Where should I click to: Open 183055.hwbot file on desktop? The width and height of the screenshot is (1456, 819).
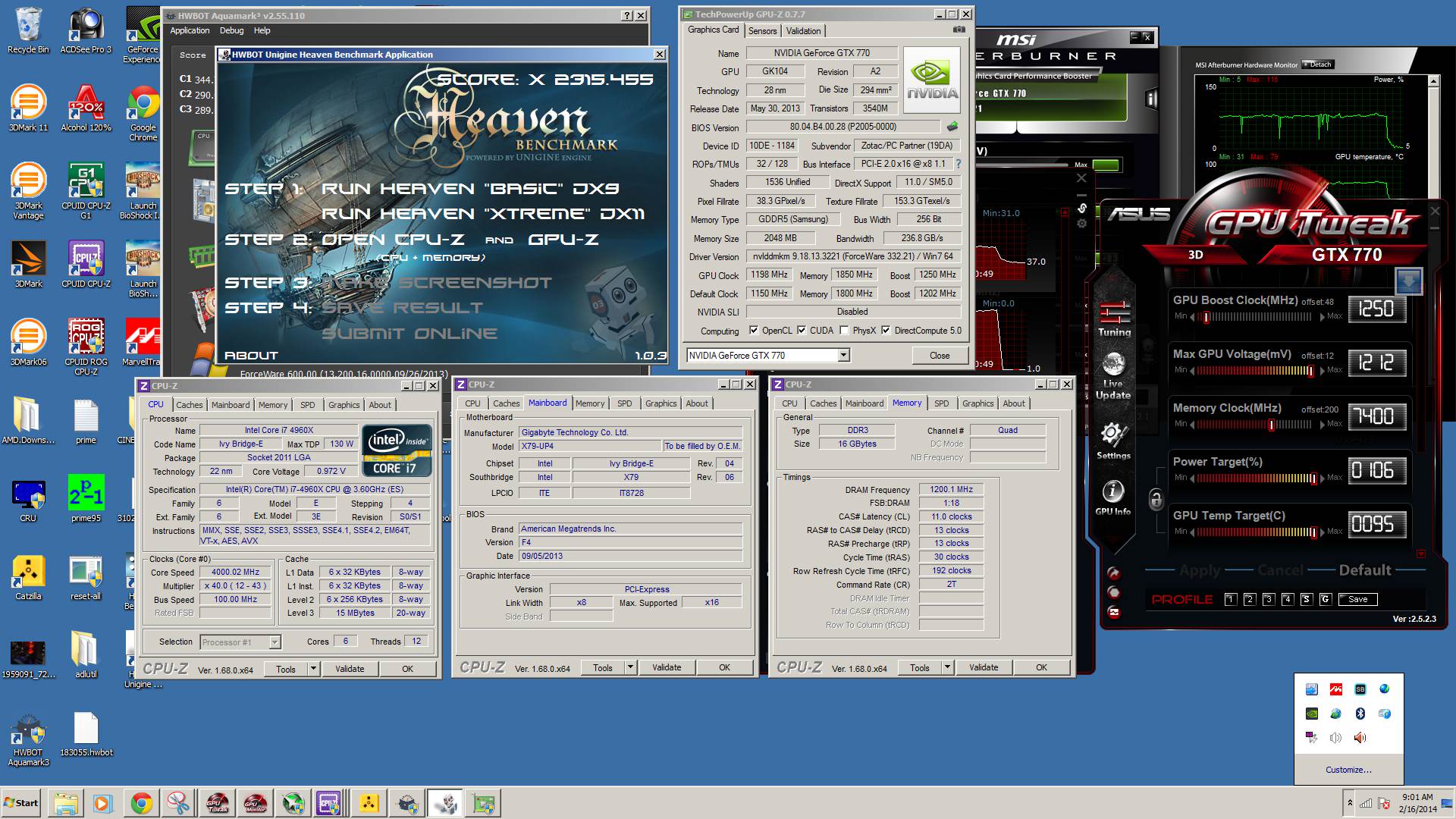[x=86, y=734]
